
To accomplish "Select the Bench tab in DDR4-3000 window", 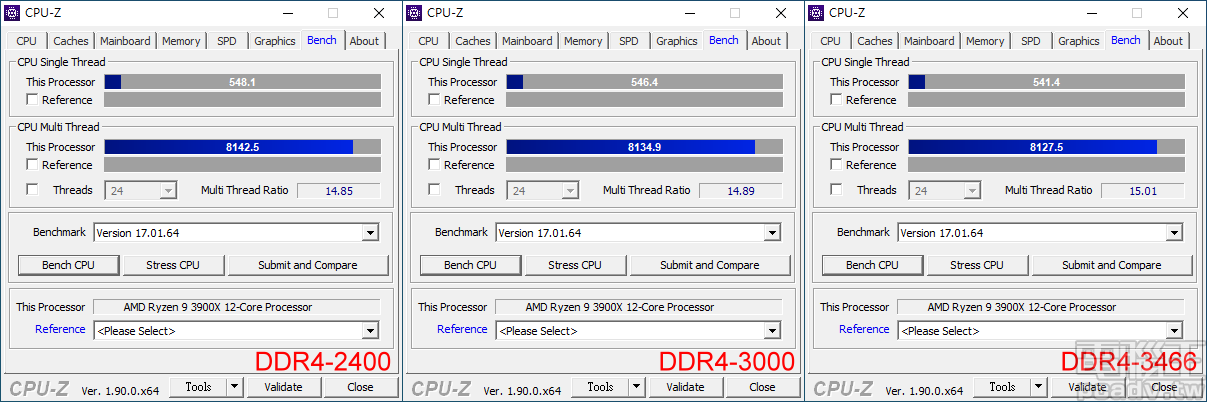I will 724,40.
